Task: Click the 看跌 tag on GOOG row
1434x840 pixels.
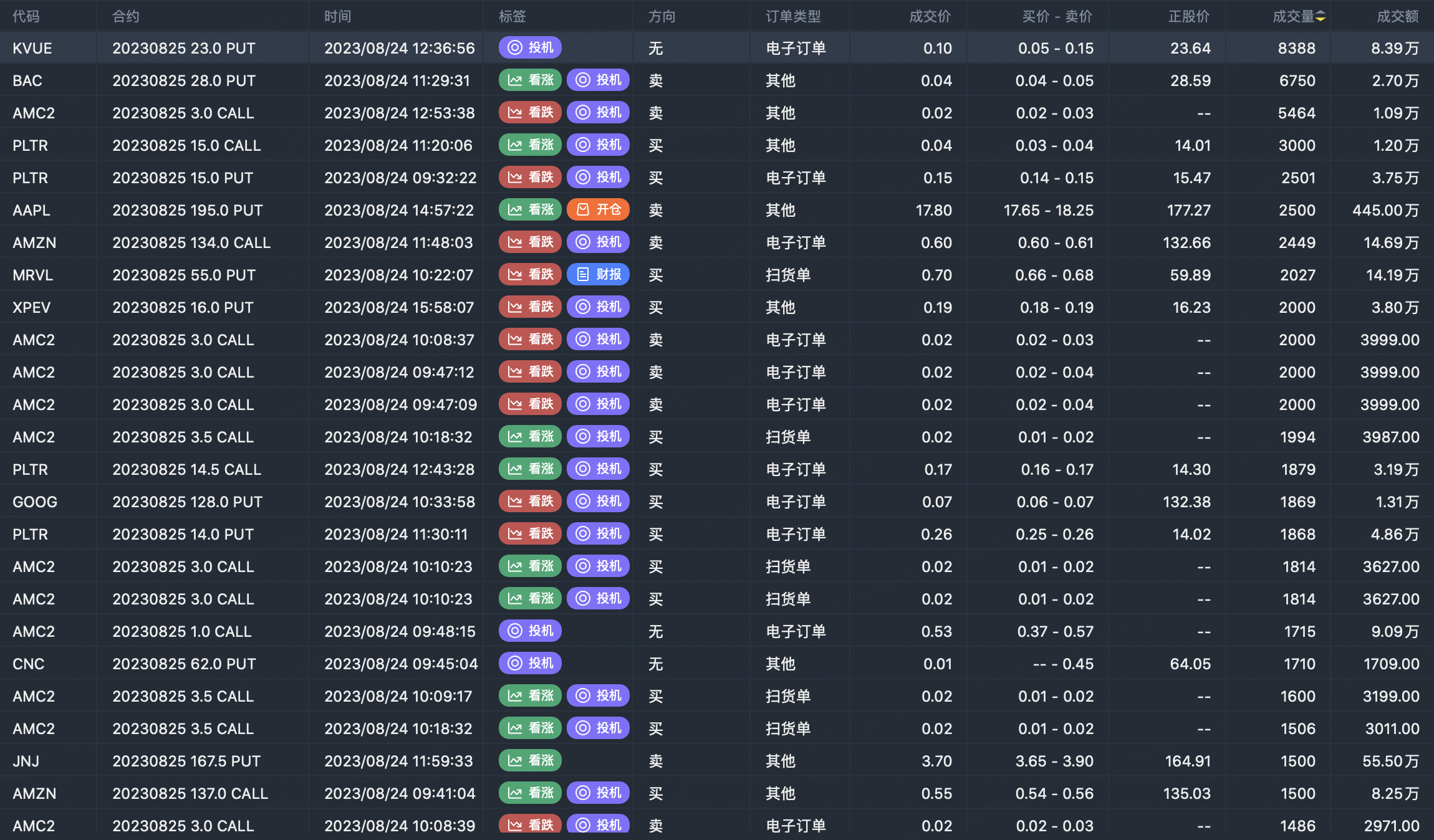Action: (530, 502)
